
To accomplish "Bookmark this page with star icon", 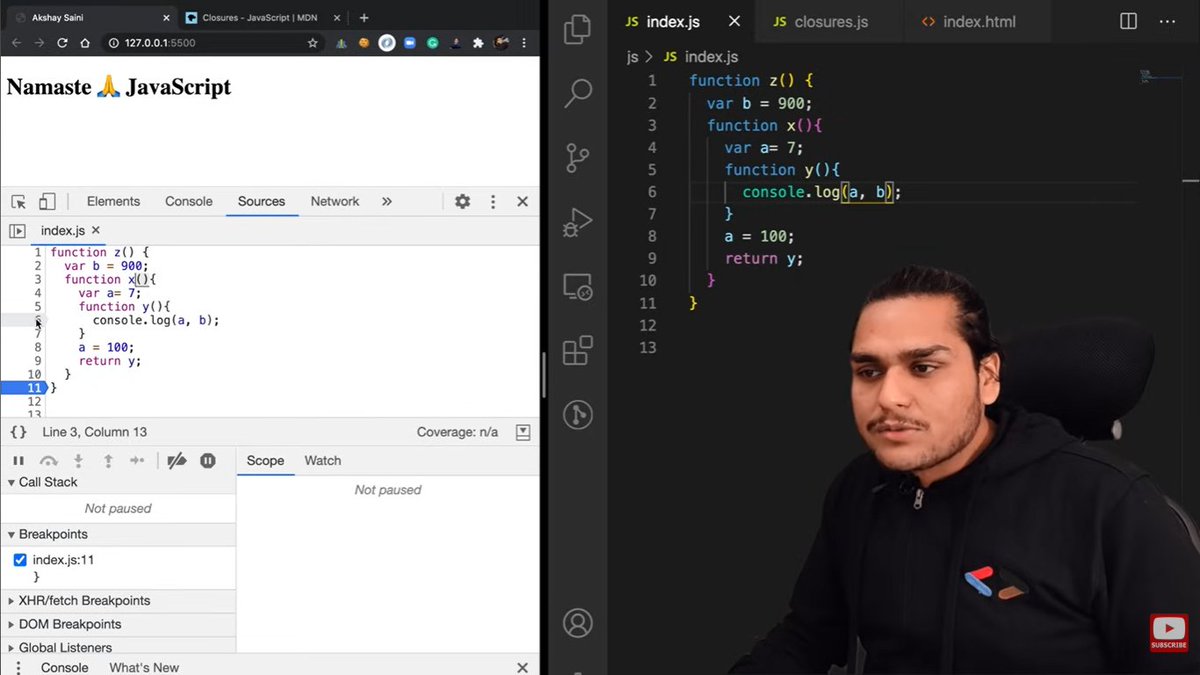I will pos(313,43).
